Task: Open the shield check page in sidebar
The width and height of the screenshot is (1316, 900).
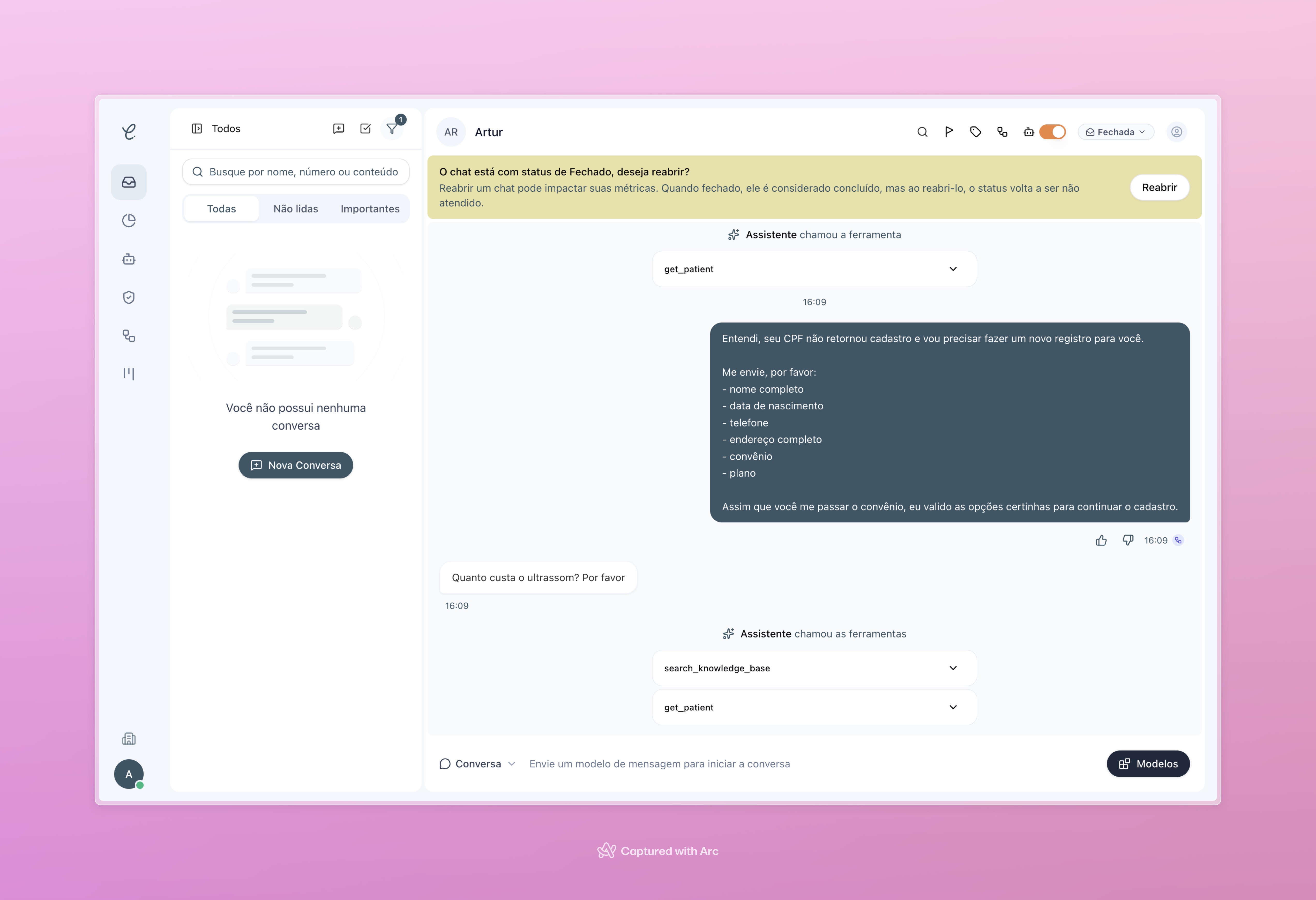Action: [x=129, y=297]
